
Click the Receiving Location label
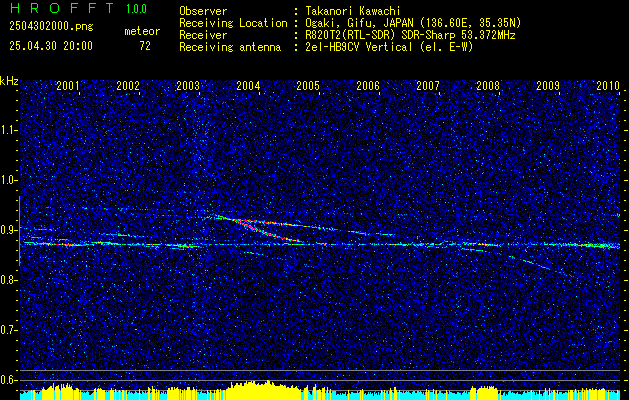click(x=233, y=23)
